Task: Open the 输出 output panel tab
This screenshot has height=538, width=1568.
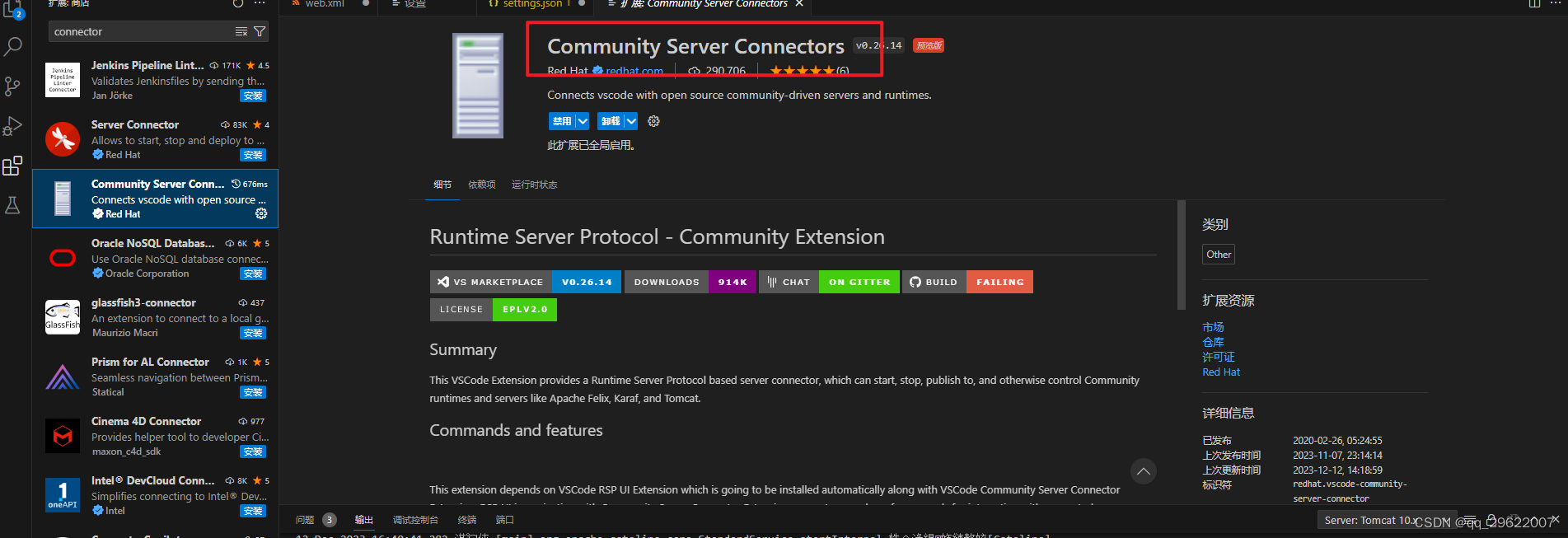Action: pos(363,520)
